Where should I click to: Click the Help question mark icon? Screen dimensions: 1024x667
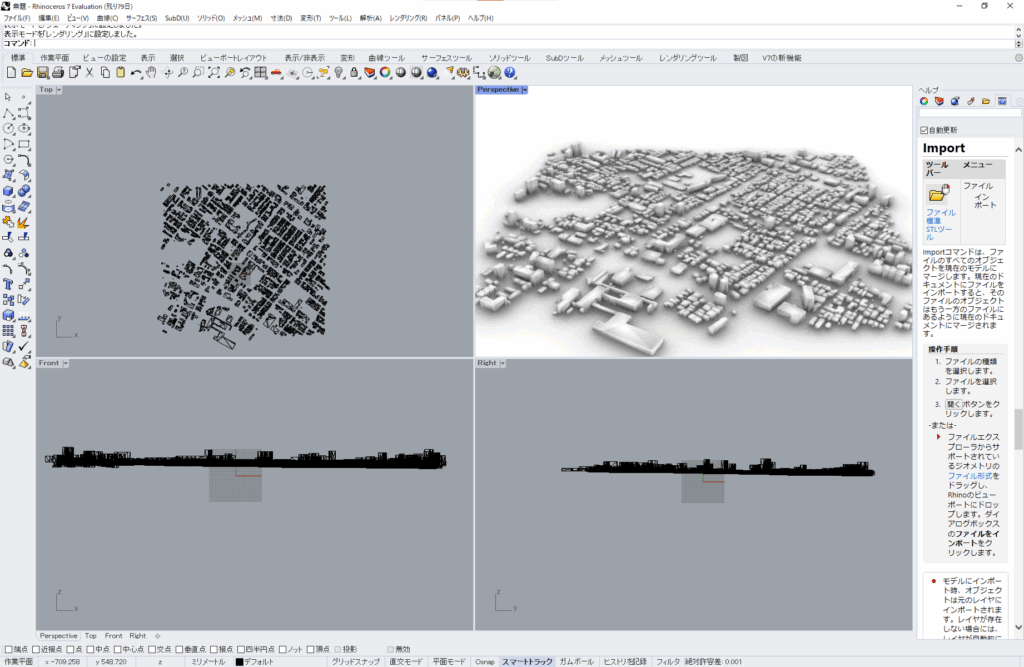[x=510, y=73]
